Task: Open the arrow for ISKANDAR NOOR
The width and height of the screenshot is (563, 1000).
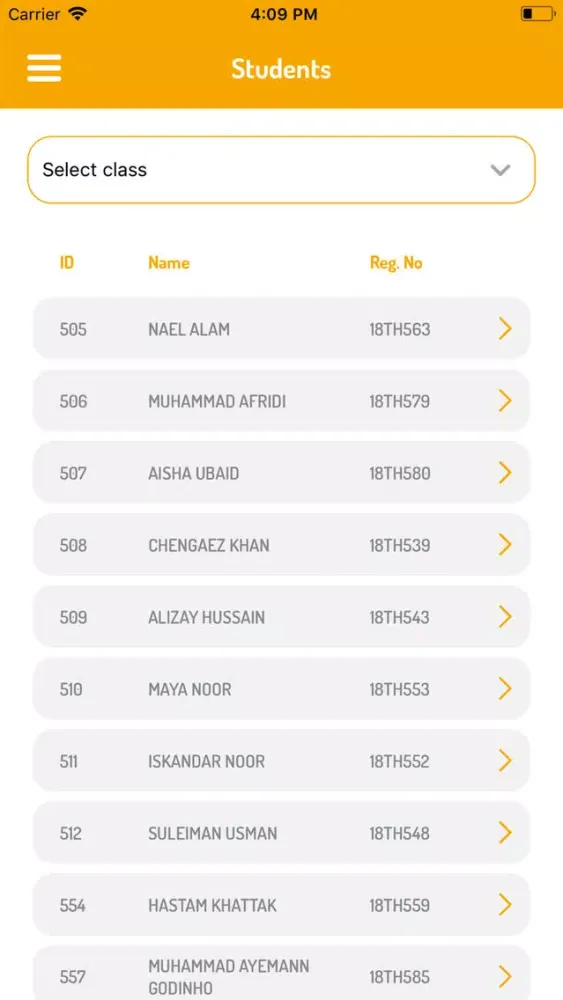Action: point(505,761)
